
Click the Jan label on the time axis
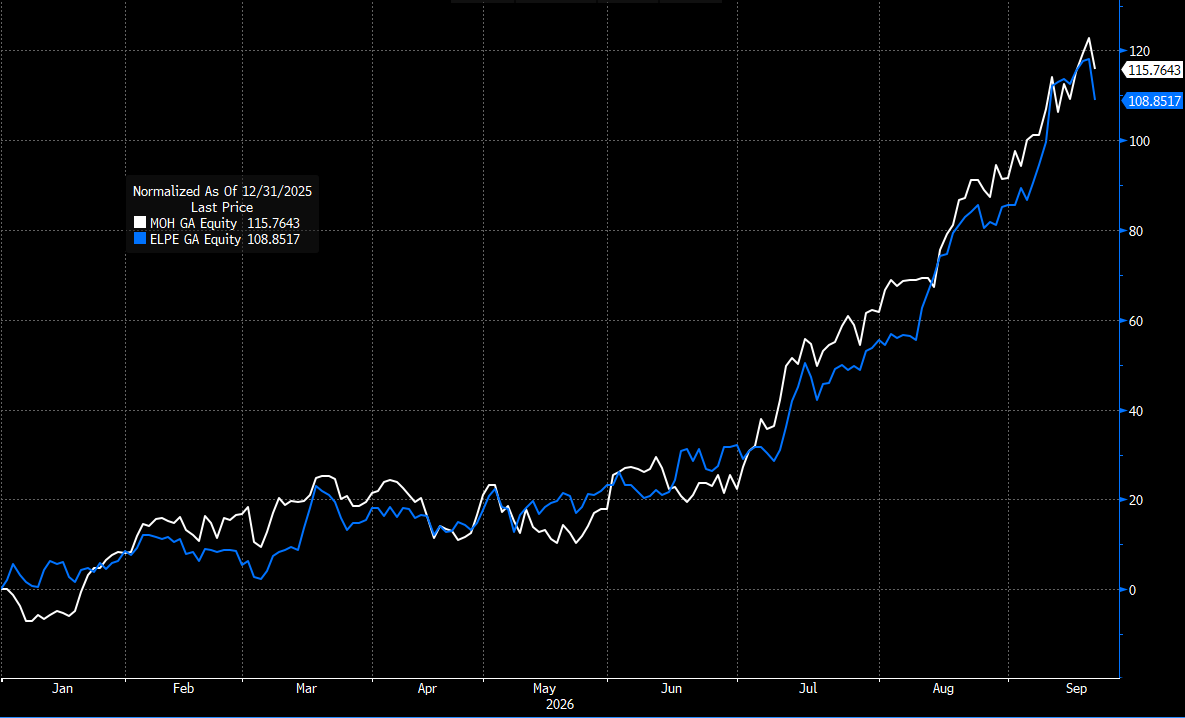point(63,689)
